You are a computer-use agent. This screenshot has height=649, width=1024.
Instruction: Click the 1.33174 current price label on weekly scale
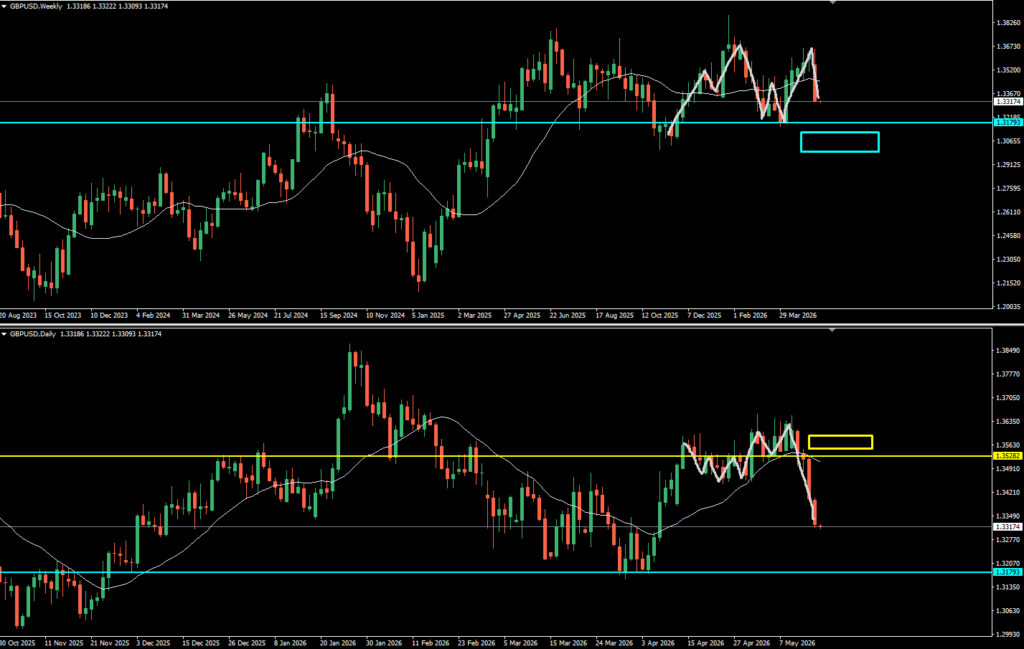tap(1008, 102)
